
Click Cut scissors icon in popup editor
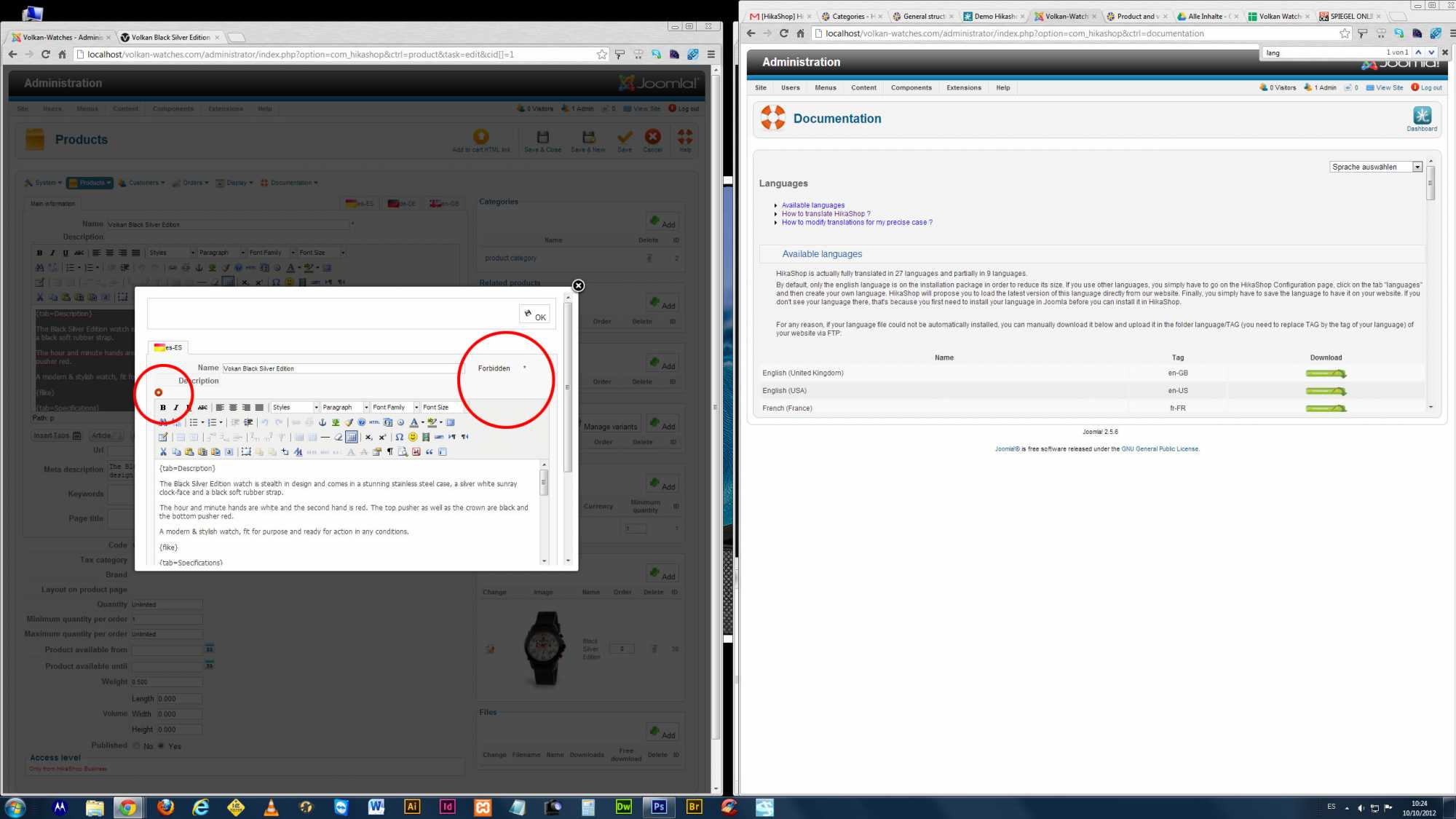(163, 452)
